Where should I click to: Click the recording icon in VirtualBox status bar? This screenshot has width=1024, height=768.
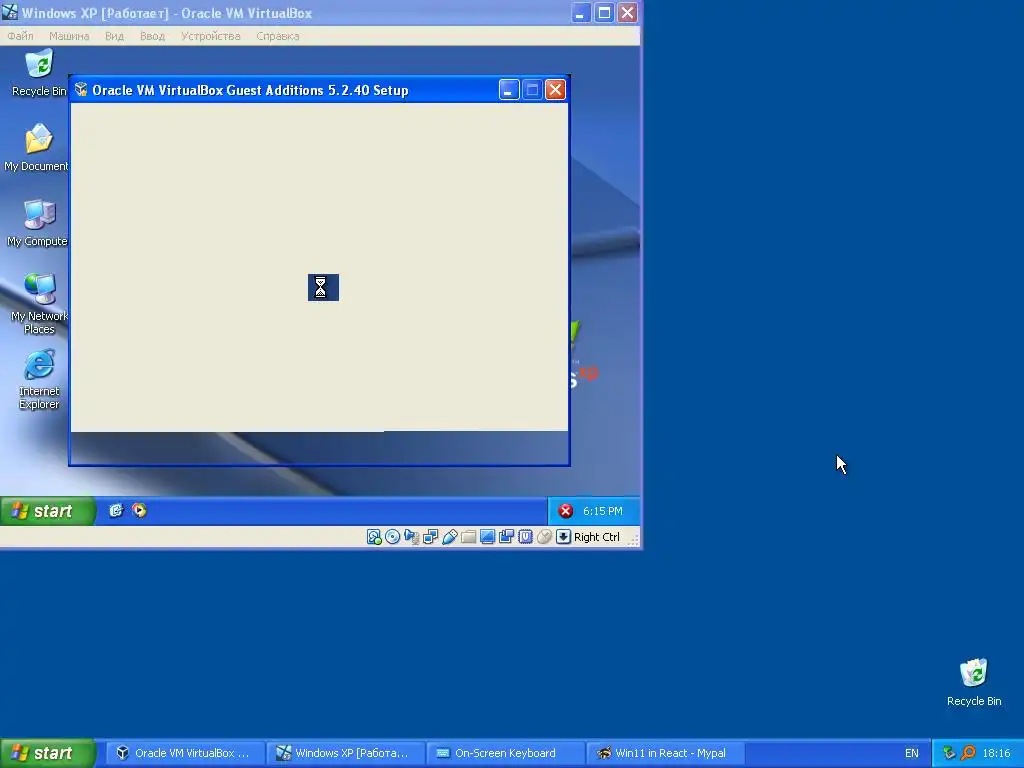506,537
